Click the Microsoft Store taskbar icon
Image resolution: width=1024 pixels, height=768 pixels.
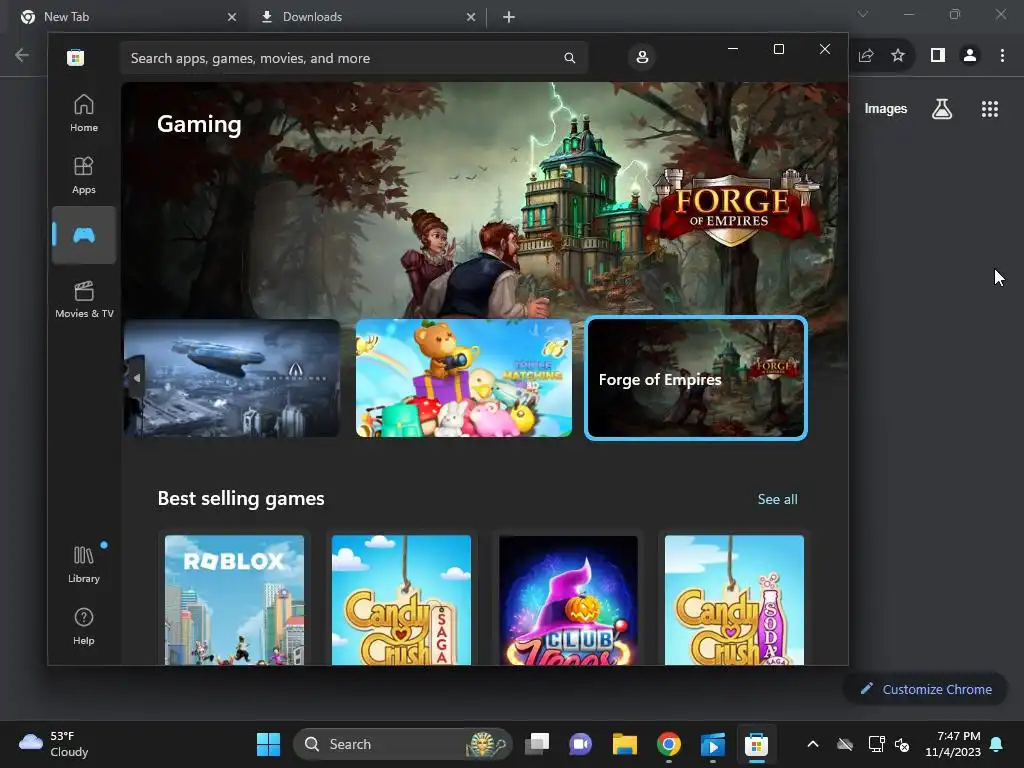click(x=756, y=744)
